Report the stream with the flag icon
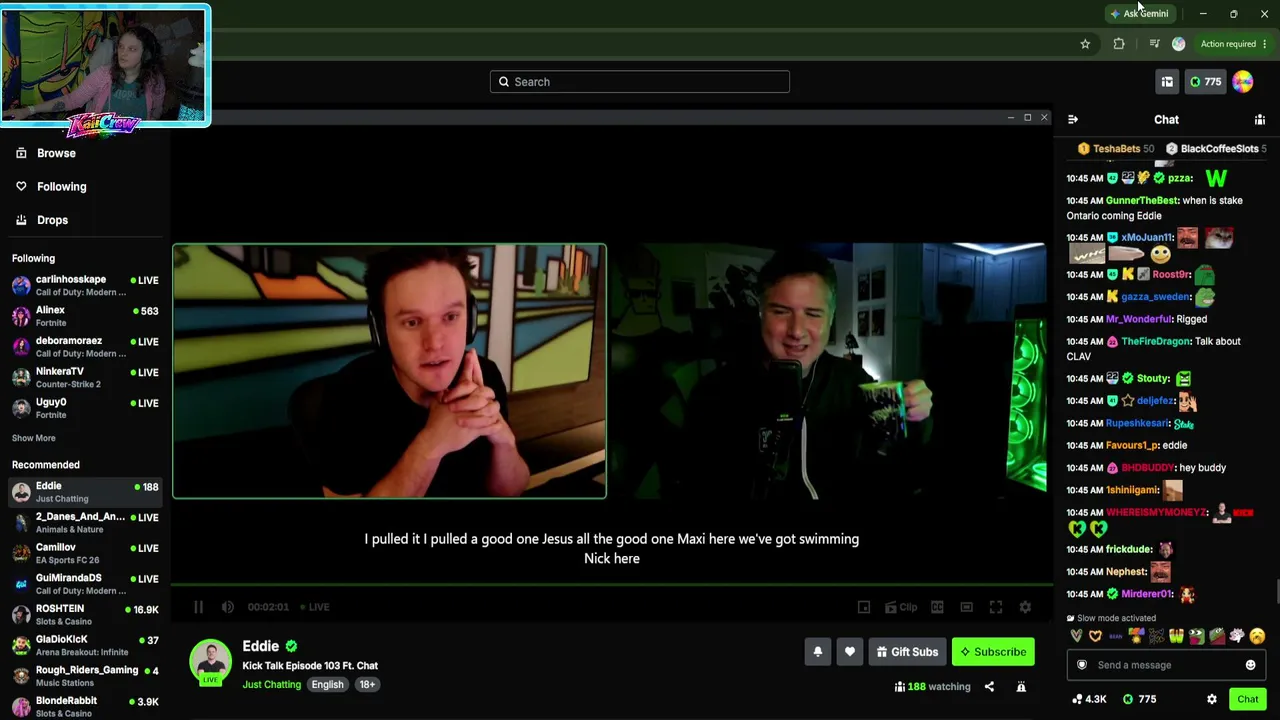This screenshot has height=720, width=1280. [x=1021, y=687]
